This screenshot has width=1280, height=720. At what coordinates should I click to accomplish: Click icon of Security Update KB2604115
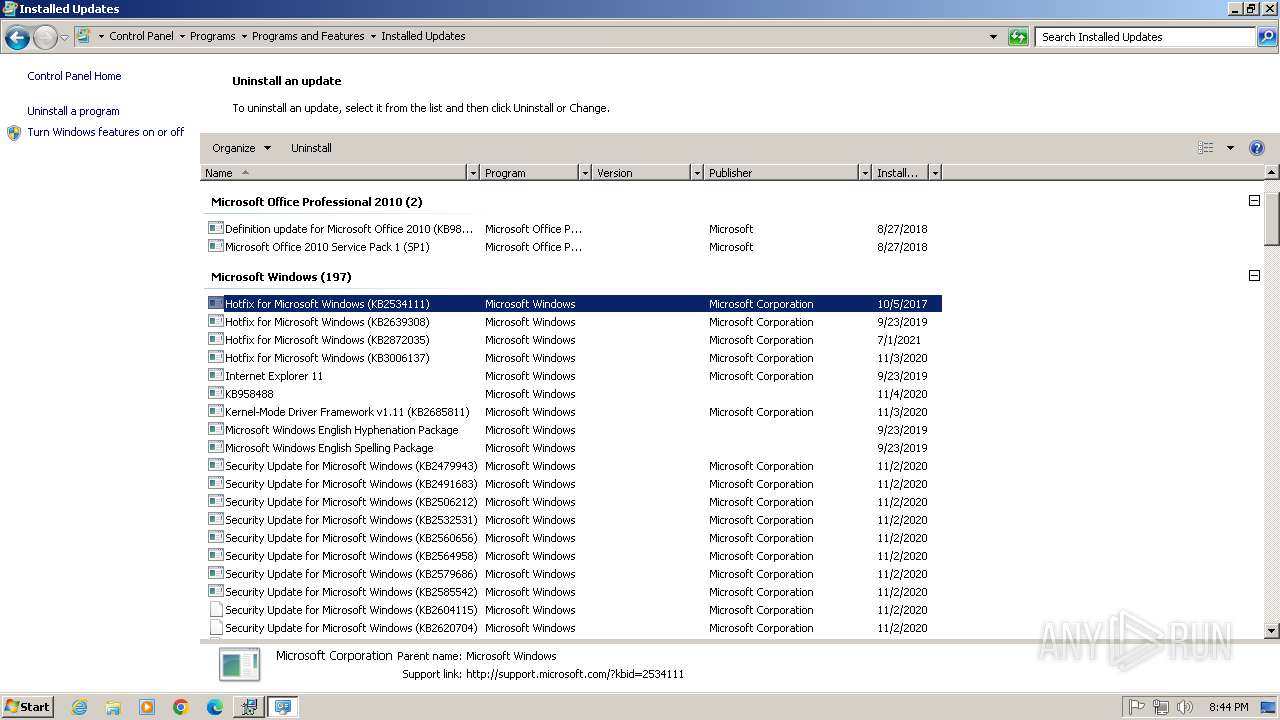click(x=215, y=609)
